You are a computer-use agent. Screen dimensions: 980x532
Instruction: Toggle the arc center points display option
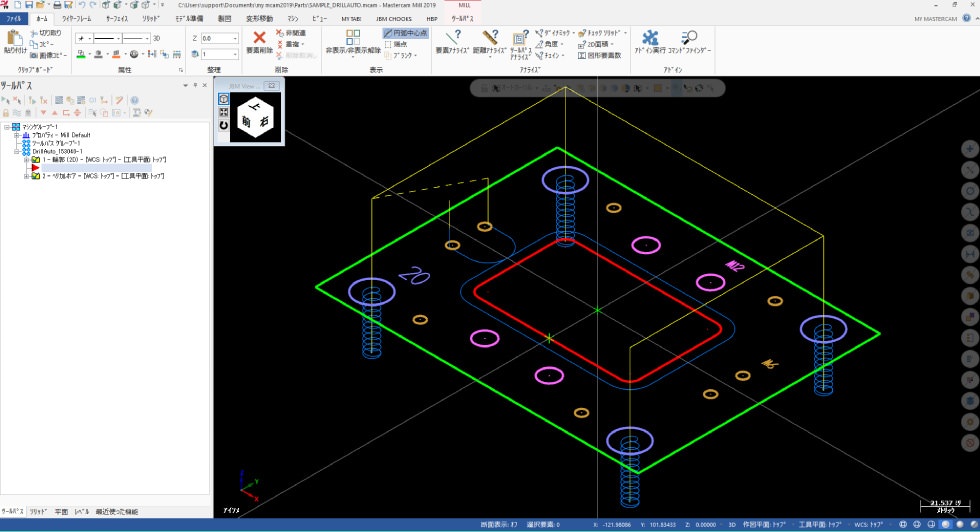coord(405,33)
